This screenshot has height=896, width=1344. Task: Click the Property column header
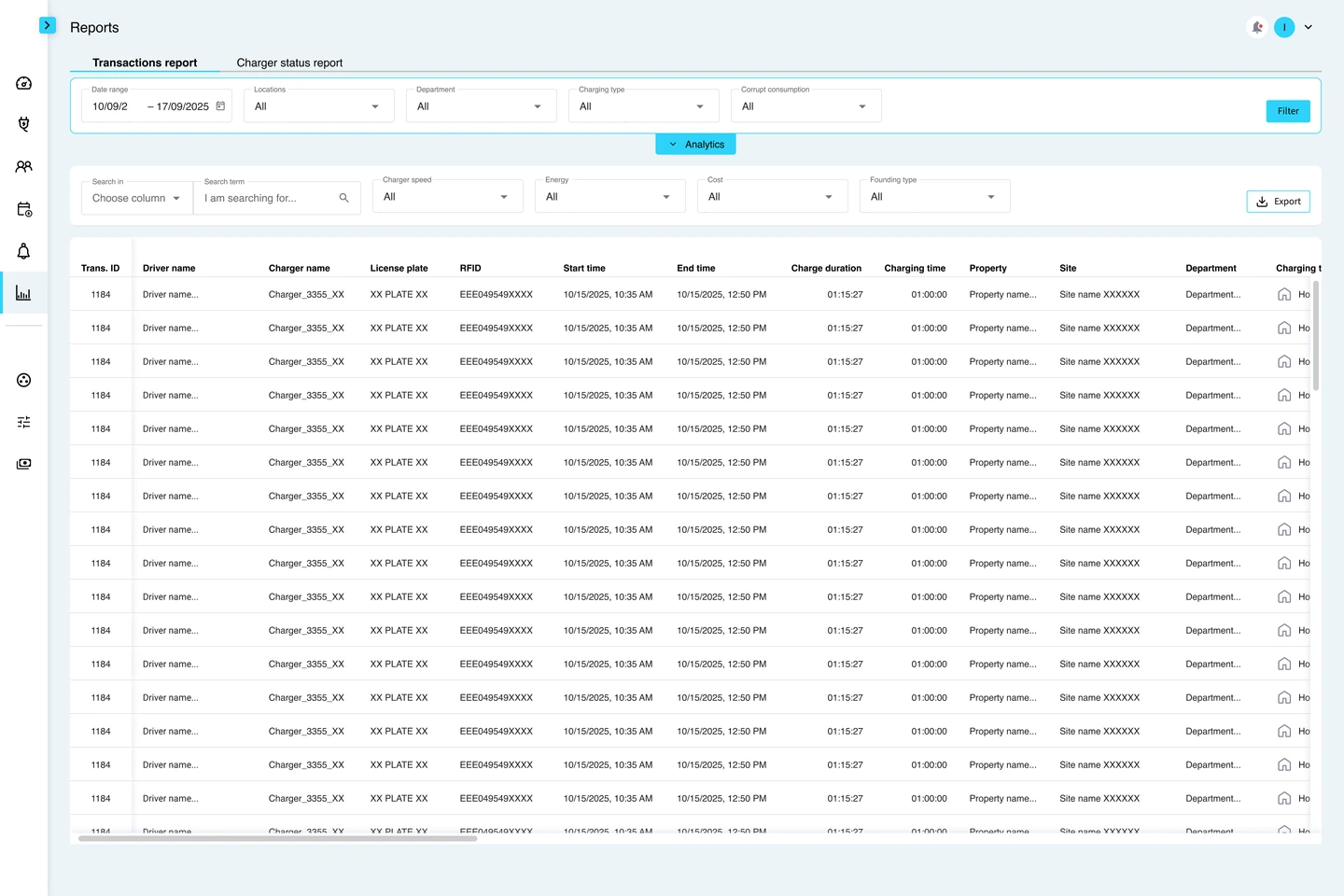click(988, 268)
